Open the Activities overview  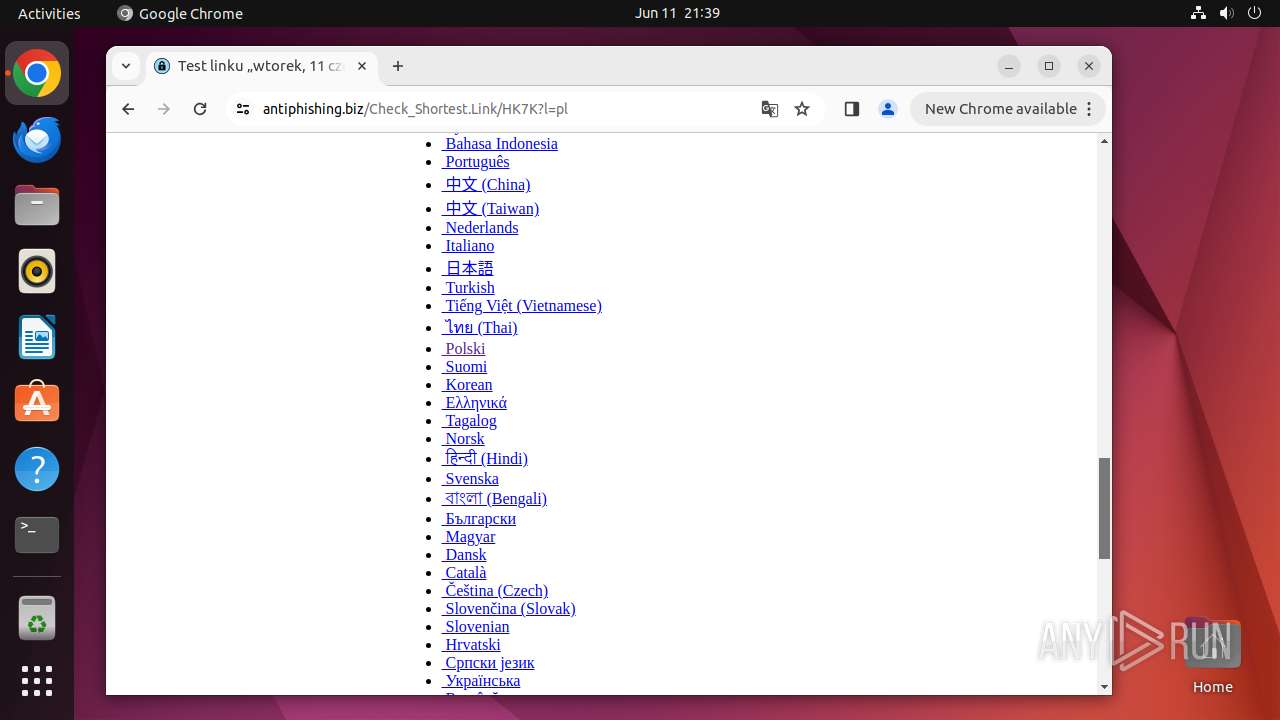tap(49, 13)
